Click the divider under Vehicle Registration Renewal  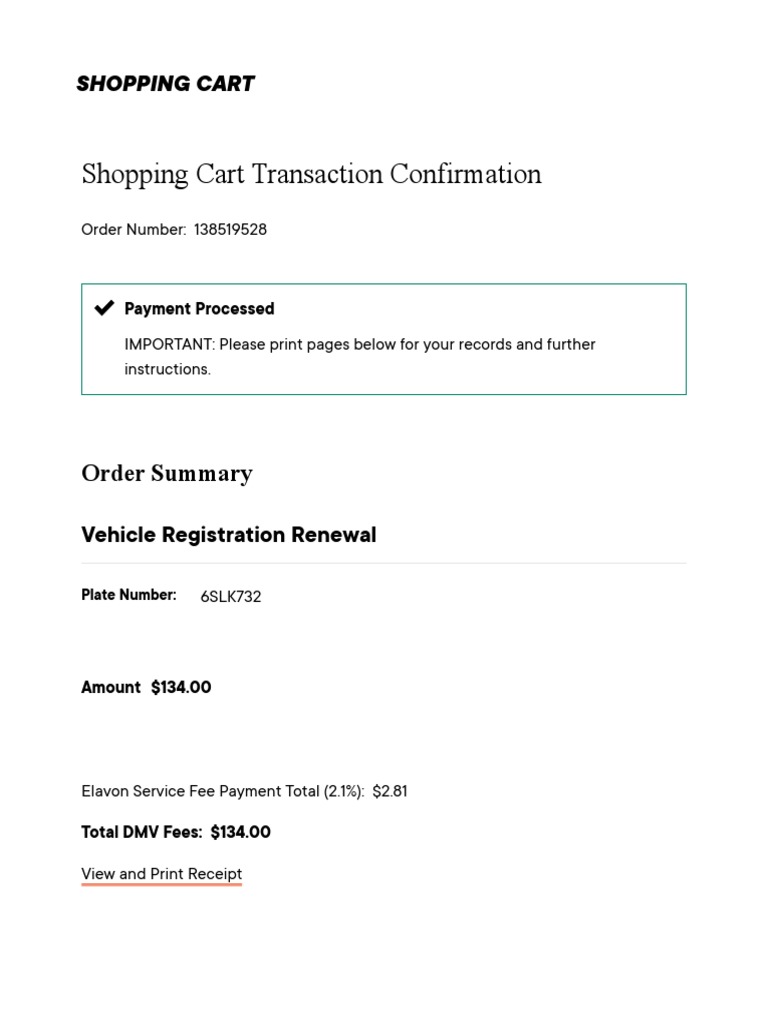(384, 563)
